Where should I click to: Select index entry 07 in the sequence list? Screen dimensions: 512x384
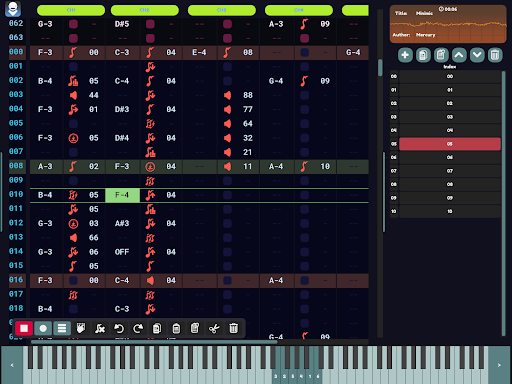click(450, 171)
